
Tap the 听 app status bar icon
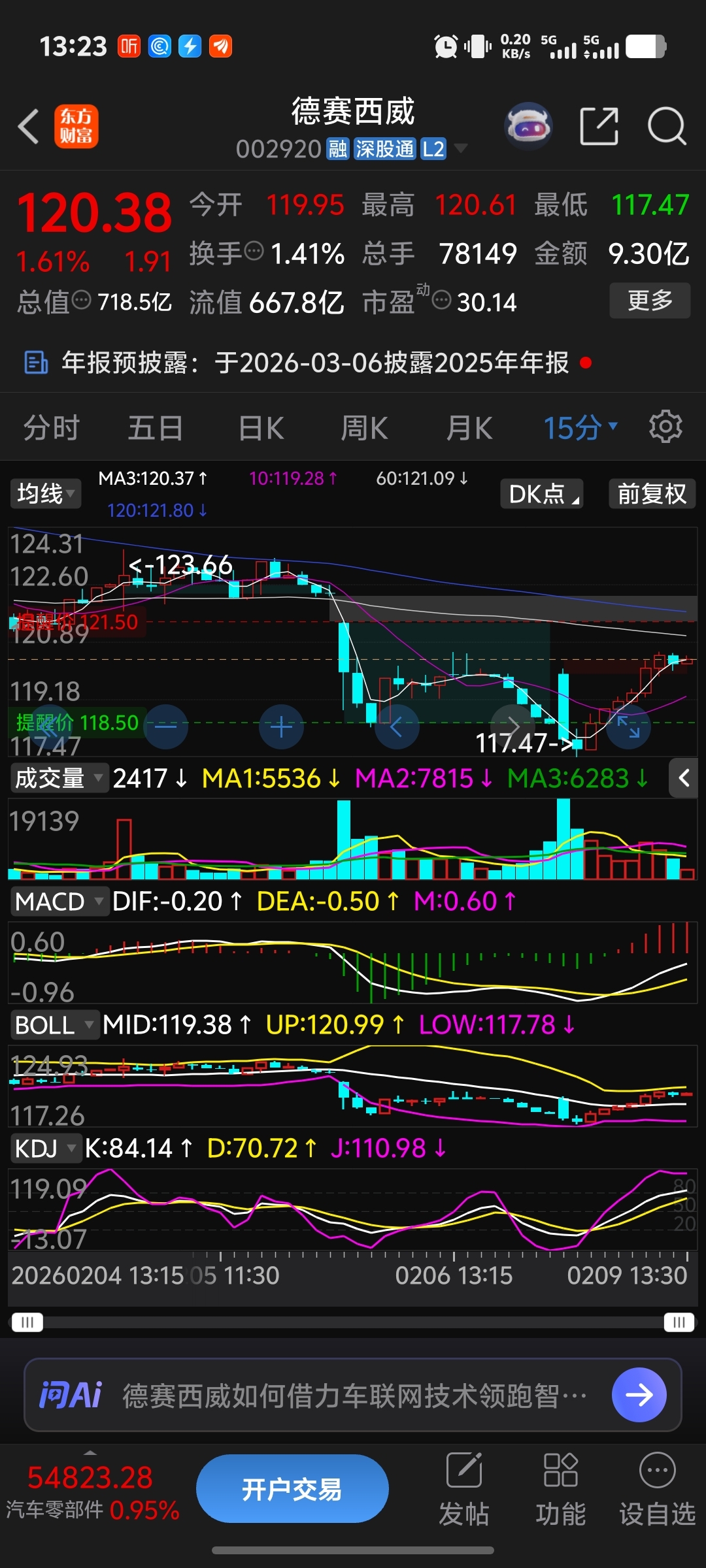click(x=129, y=46)
